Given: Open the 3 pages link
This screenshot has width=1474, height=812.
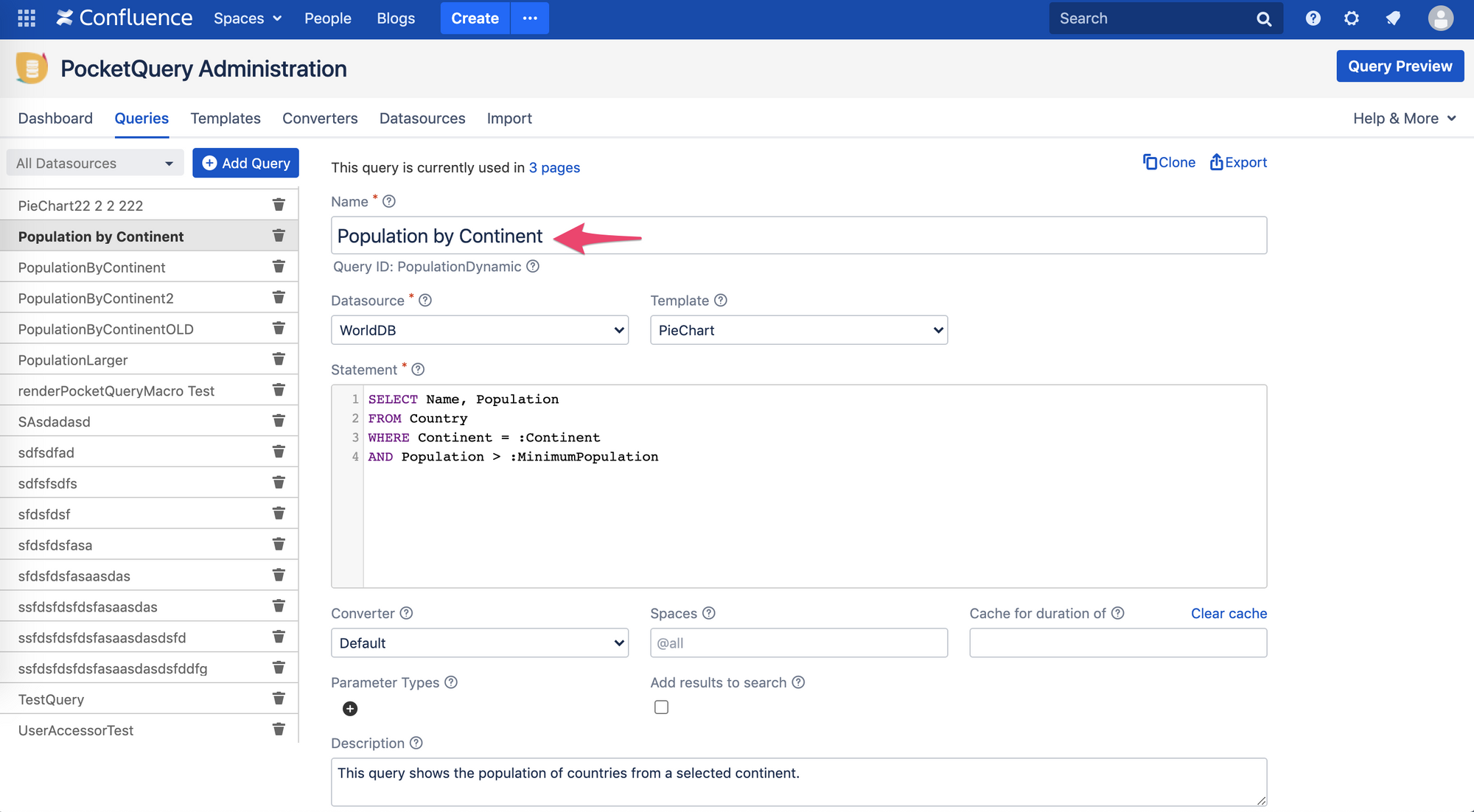Looking at the screenshot, I should pyautogui.click(x=554, y=168).
